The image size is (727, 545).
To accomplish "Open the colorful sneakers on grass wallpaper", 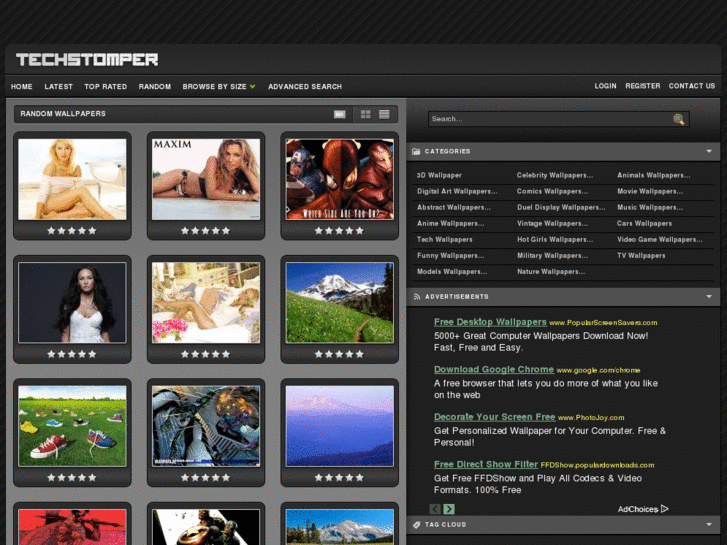I will click(x=72, y=425).
